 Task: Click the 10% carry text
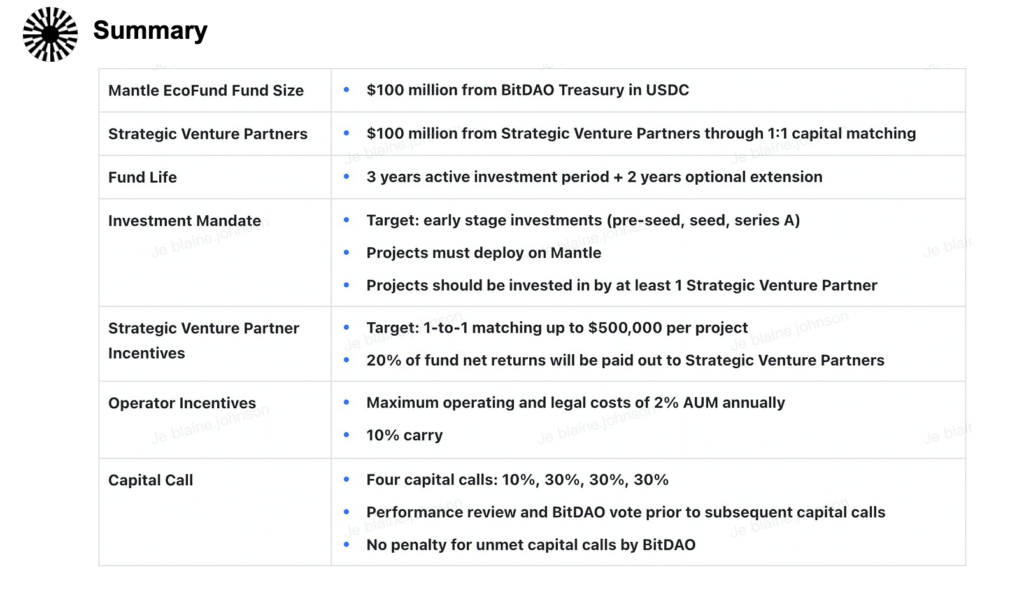pos(404,435)
